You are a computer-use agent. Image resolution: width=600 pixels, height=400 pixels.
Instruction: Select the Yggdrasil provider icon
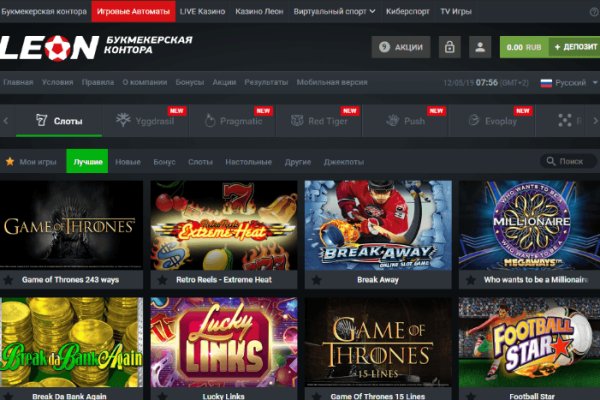(x=124, y=121)
